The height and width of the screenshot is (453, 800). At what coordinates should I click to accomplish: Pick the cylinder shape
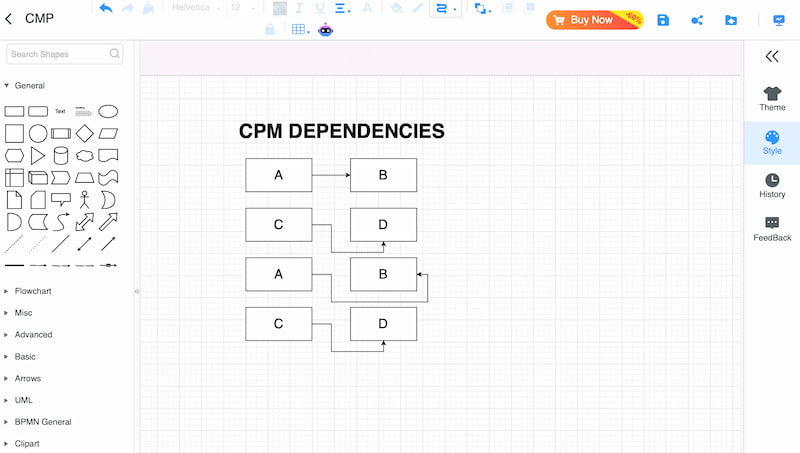point(61,156)
